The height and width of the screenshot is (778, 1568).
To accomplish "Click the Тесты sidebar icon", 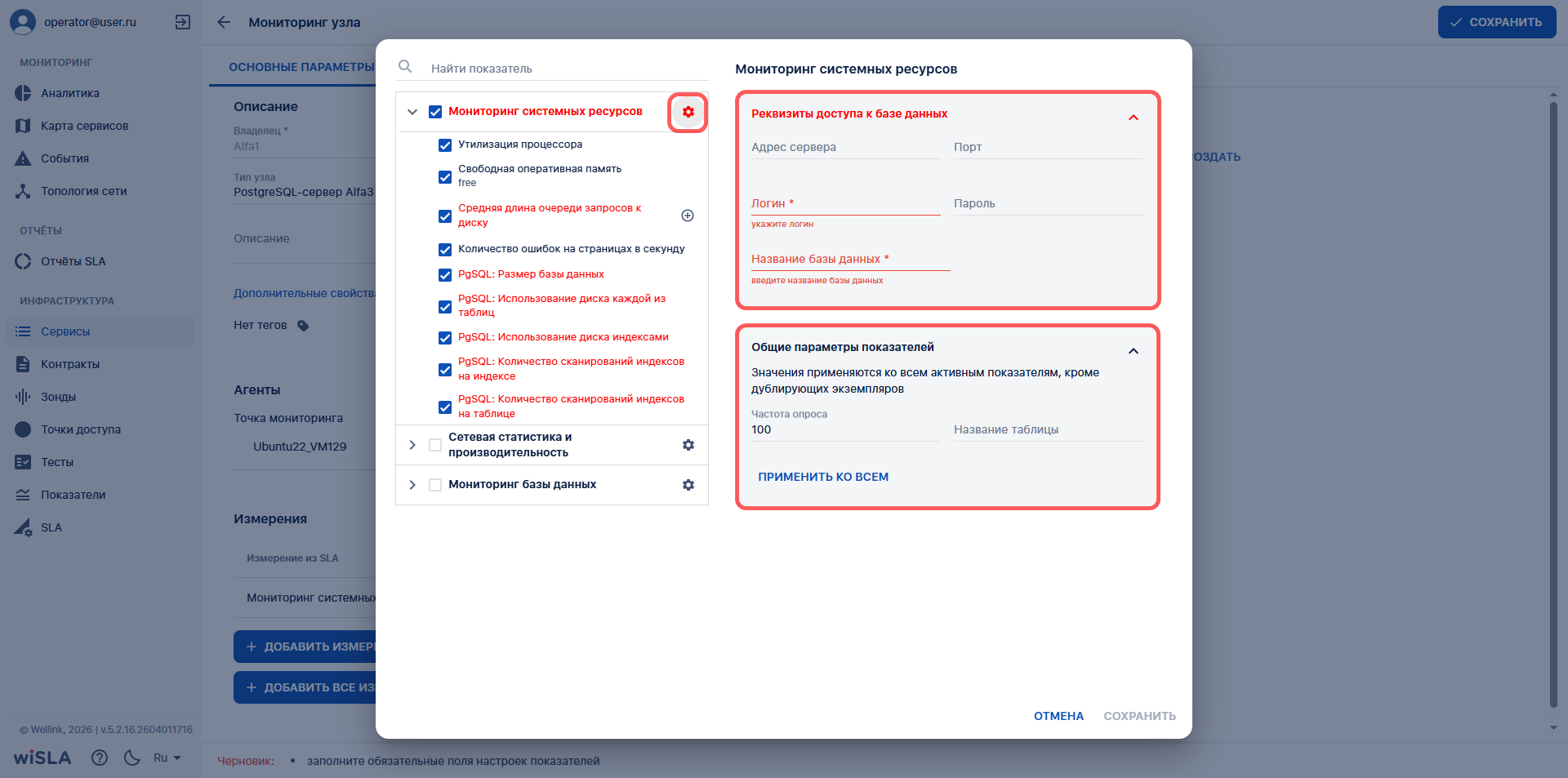I will (x=23, y=462).
